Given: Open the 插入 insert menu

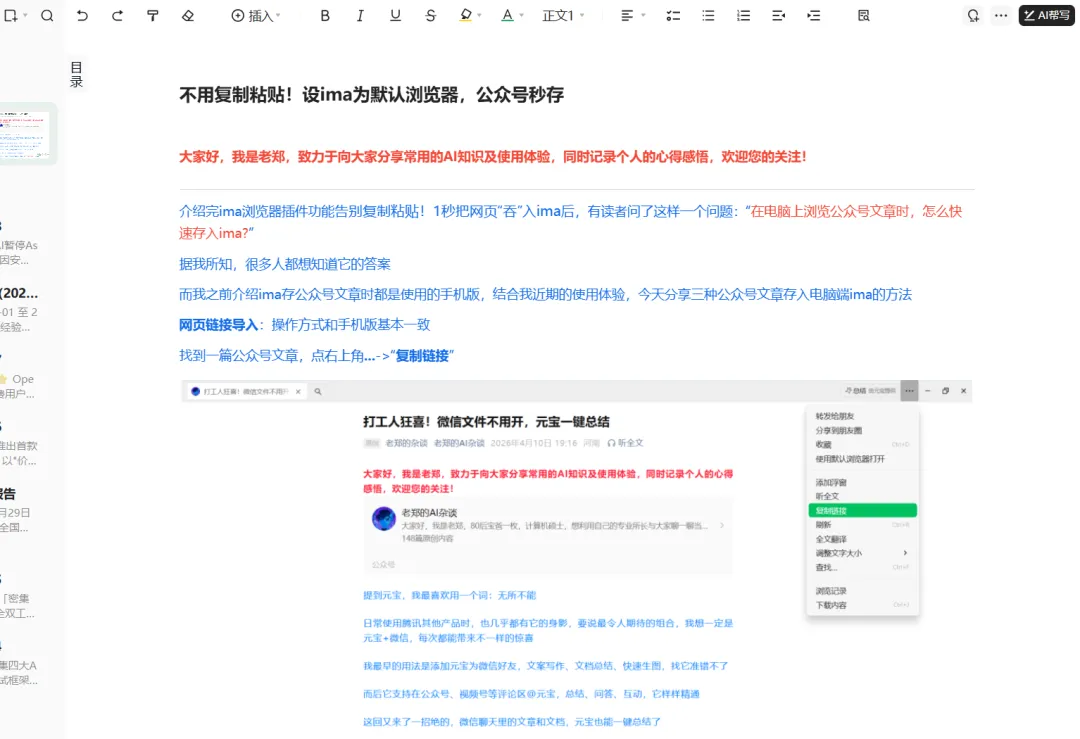Looking at the screenshot, I should coord(256,15).
